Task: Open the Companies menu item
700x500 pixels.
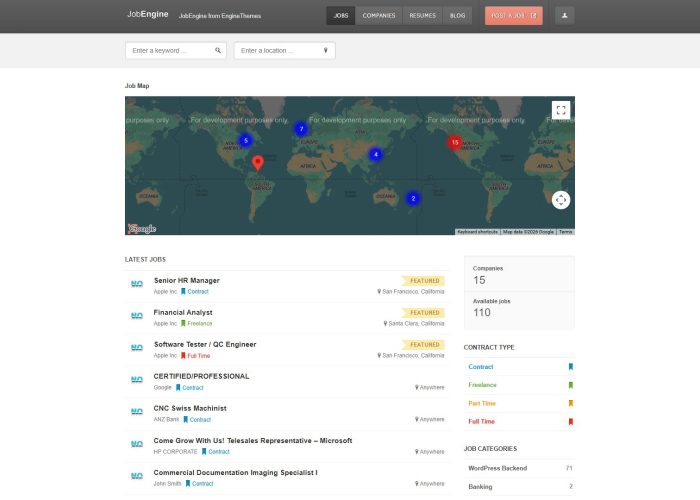Action: [379, 16]
